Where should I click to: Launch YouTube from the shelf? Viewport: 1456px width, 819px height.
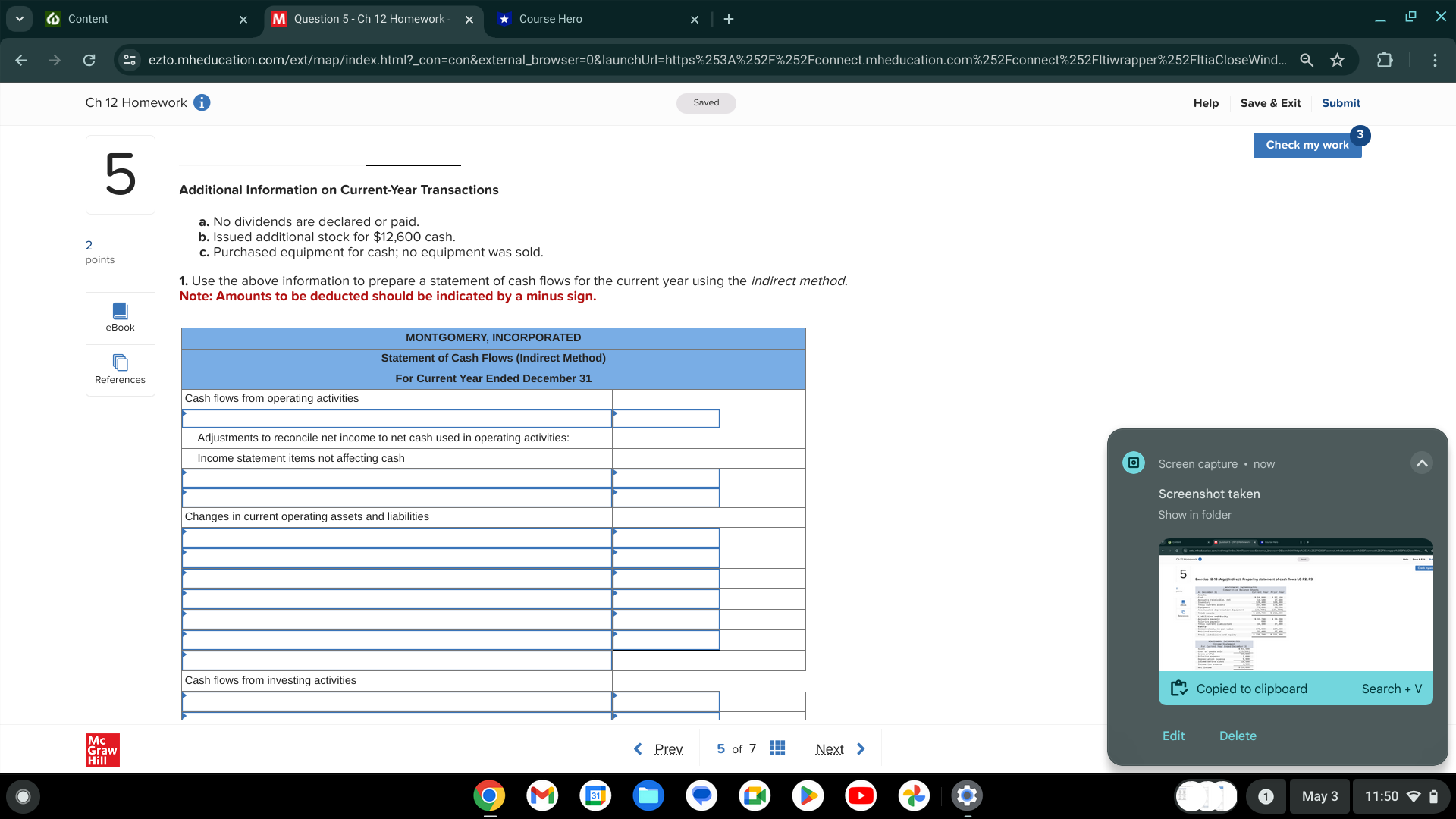click(861, 795)
